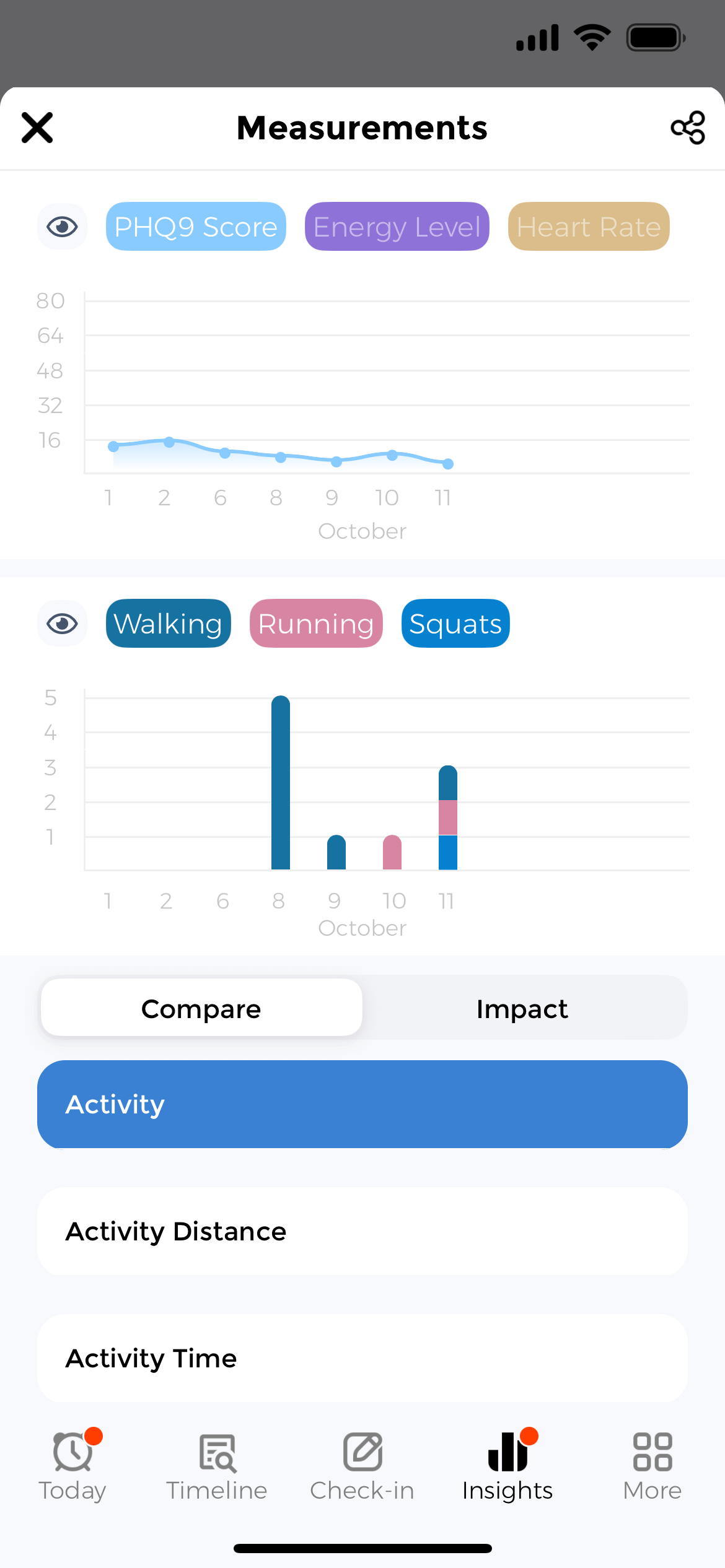The image size is (725, 1568).
Task: Disable the Running activity
Action: [x=315, y=623]
